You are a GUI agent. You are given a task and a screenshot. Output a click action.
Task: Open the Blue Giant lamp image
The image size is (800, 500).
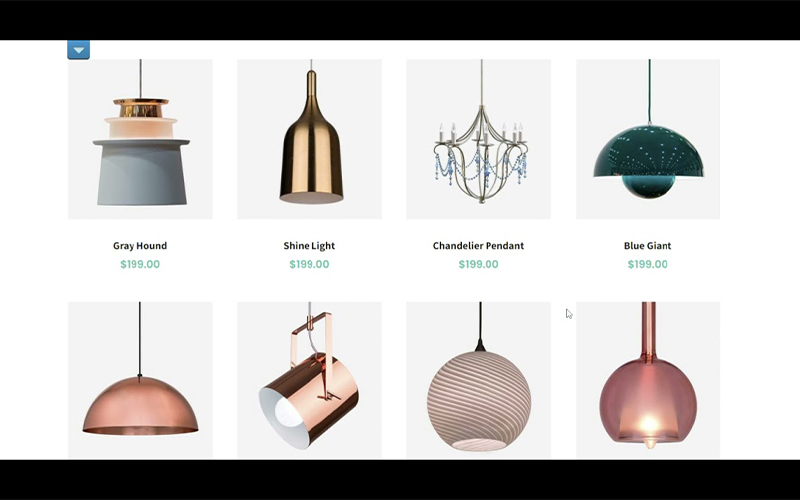[648, 139]
